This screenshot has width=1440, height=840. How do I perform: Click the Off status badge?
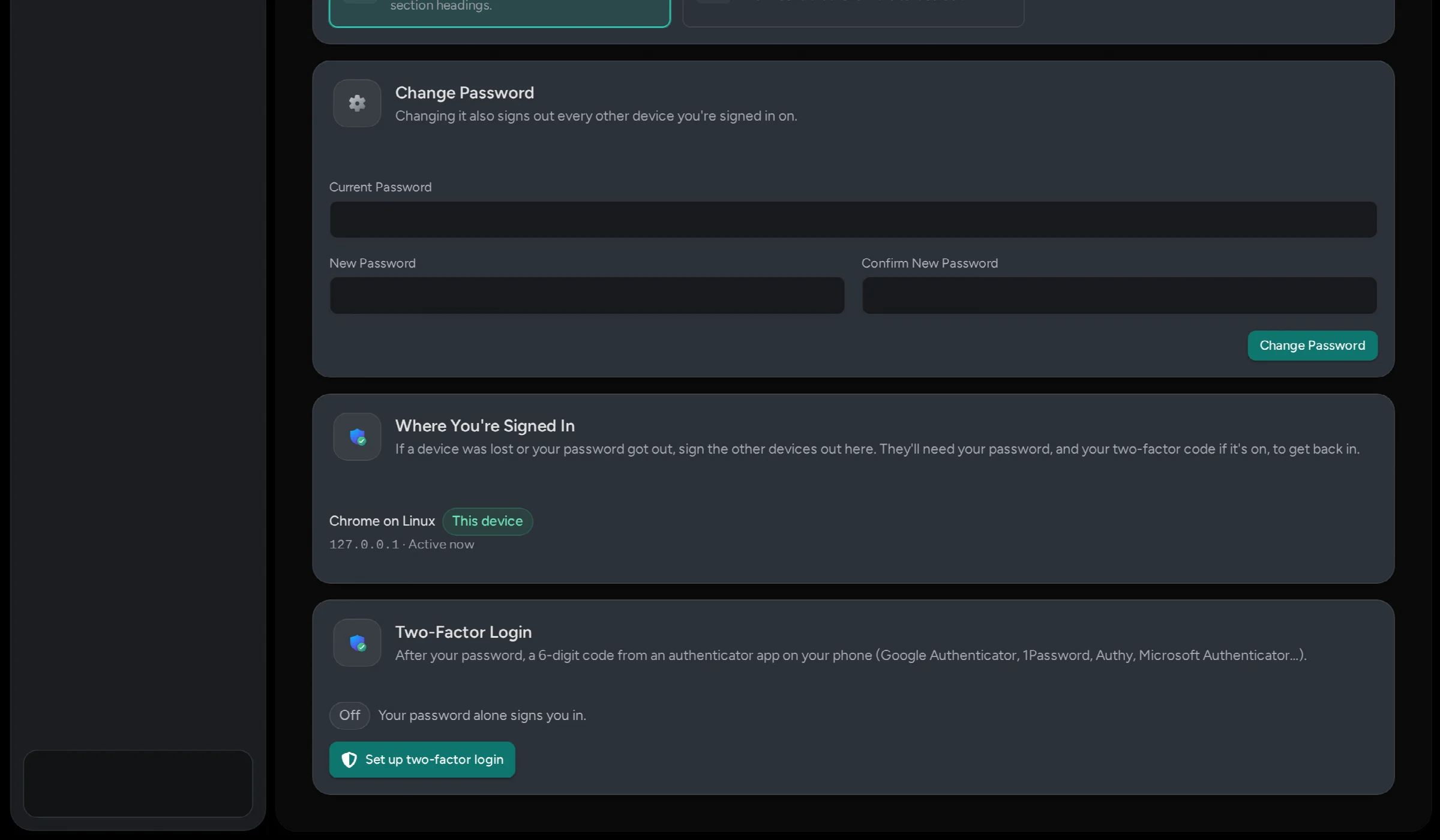coord(349,715)
